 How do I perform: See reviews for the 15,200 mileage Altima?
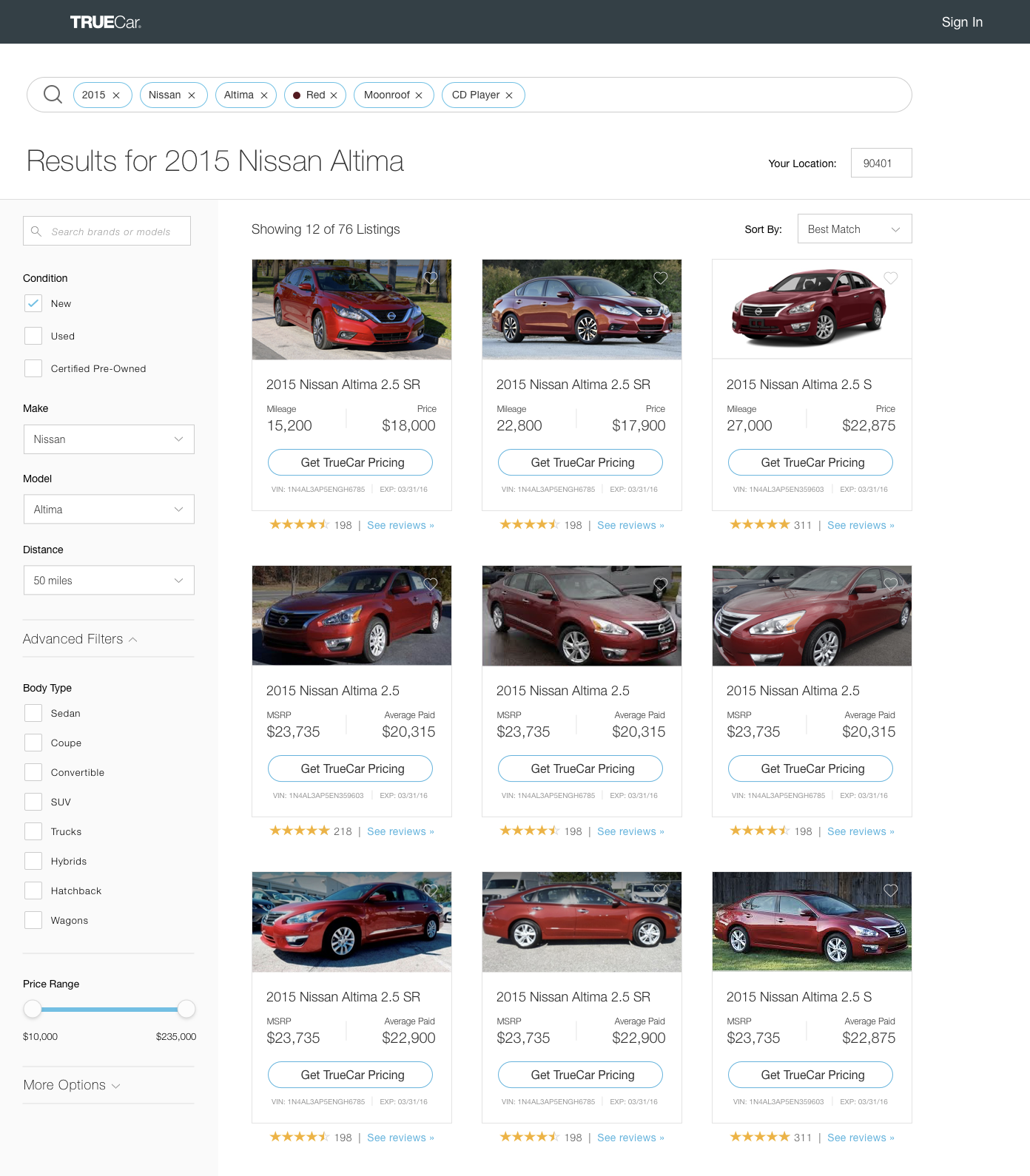[400, 525]
